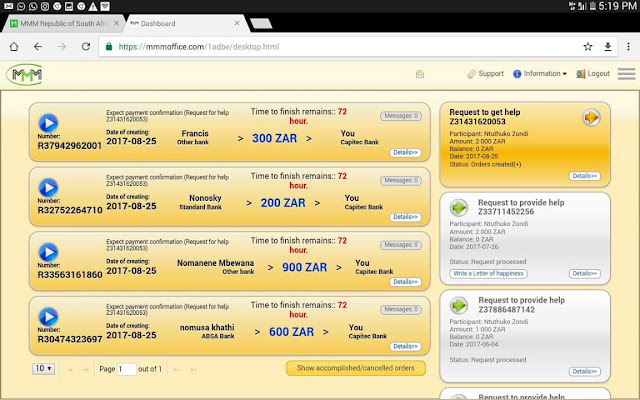Open the Support link
The height and width of the screenshot is (400, 640).
[x=485, y=73]
